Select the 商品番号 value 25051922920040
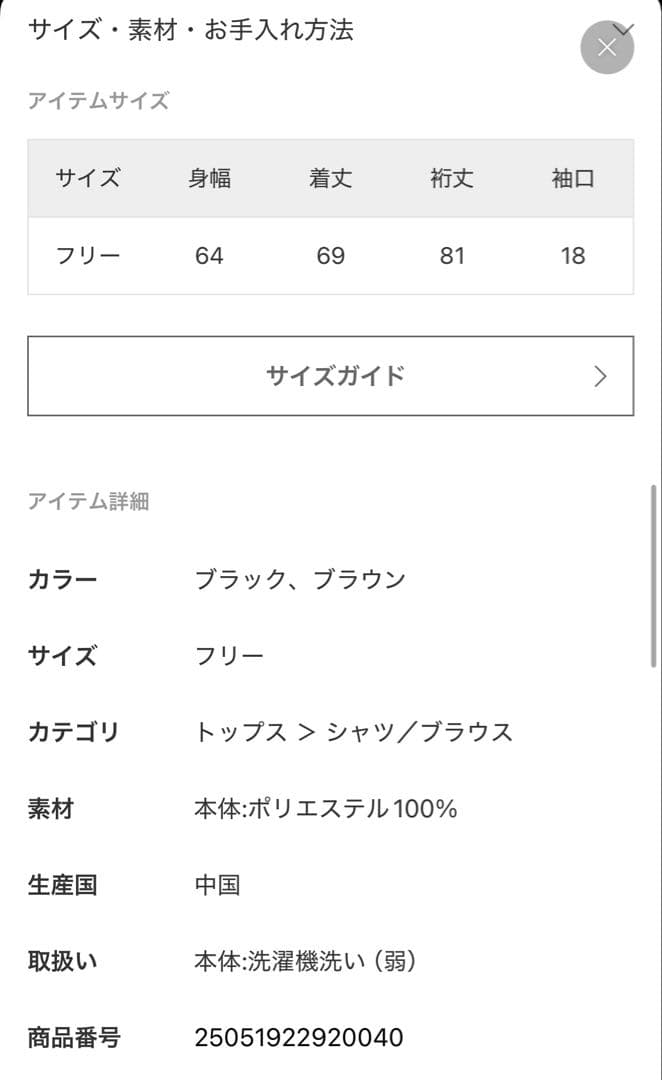This screenshot has width=662, height=1080. tap(299, 1038)
